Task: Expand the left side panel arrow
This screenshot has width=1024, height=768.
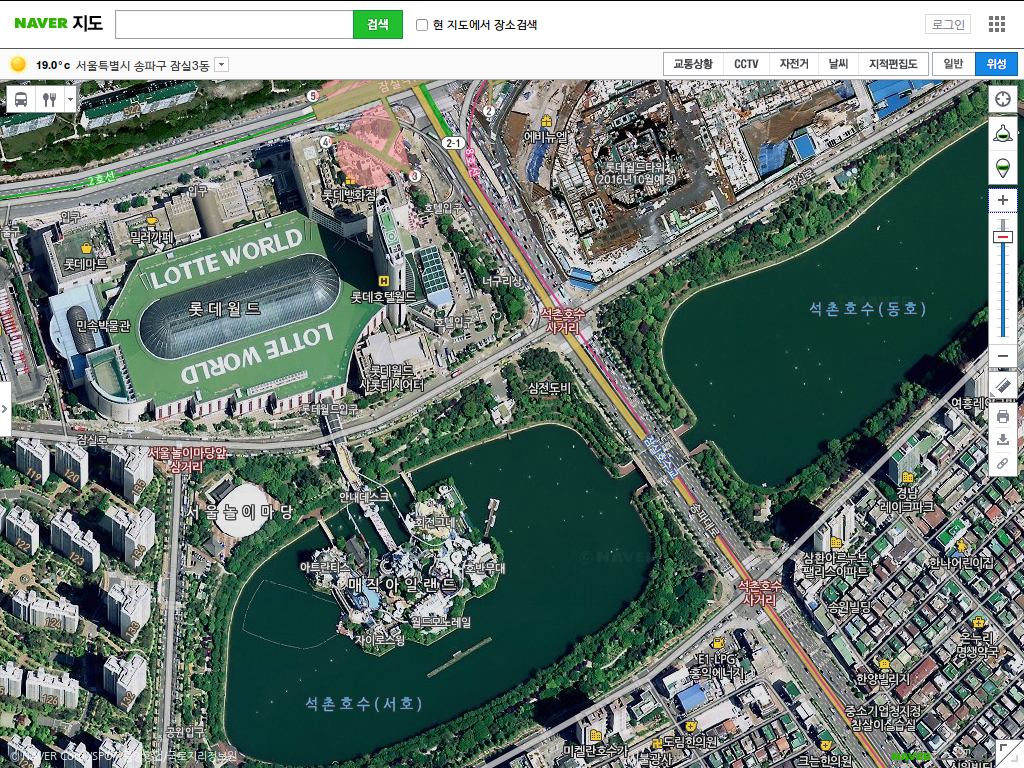Action: (x=5, y=409)
